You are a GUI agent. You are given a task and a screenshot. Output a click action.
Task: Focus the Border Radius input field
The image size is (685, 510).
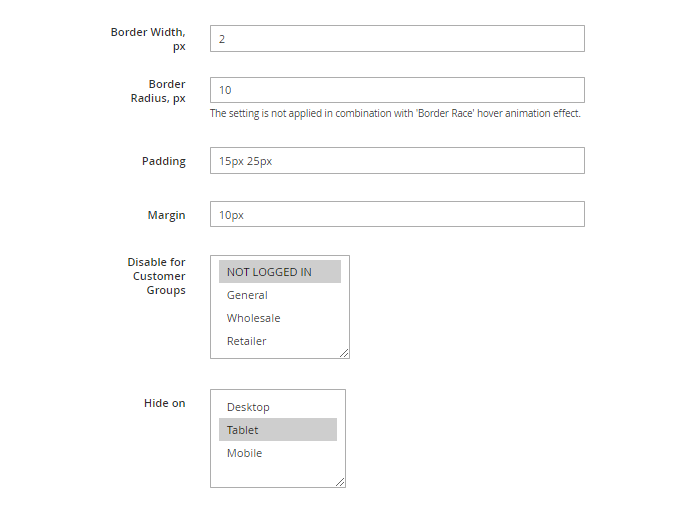click(396, 90)
